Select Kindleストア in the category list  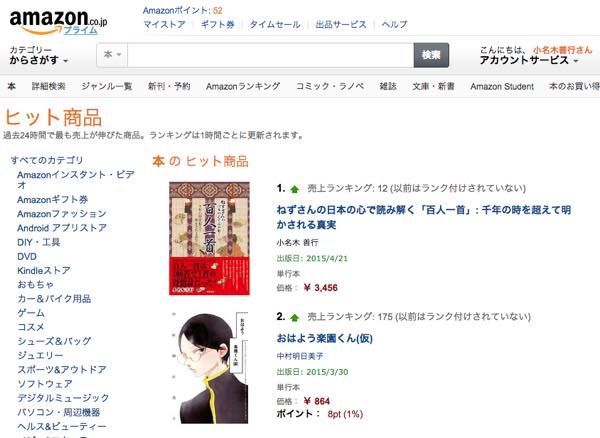[44, 270]
